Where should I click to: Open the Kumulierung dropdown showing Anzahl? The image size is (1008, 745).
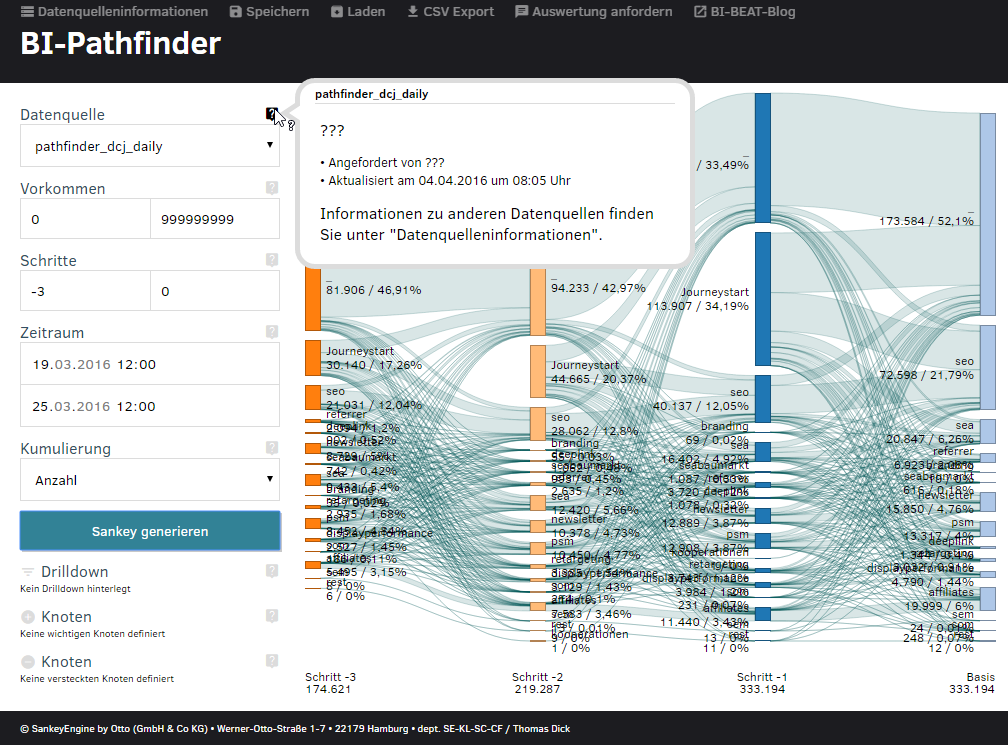[150, 480]
